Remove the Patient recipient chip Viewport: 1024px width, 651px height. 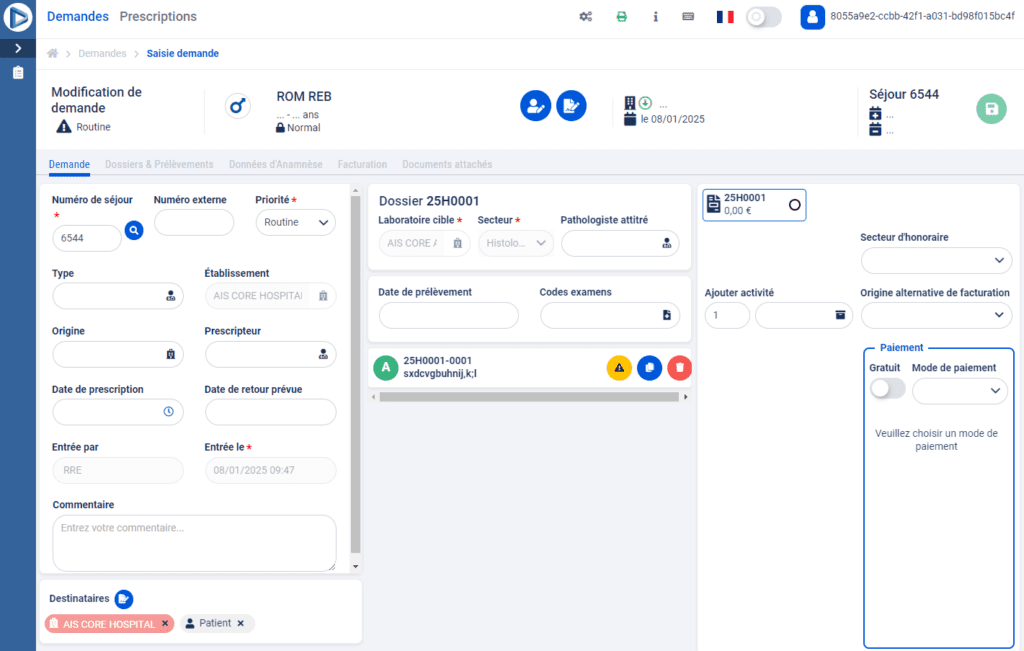(240, 623)
